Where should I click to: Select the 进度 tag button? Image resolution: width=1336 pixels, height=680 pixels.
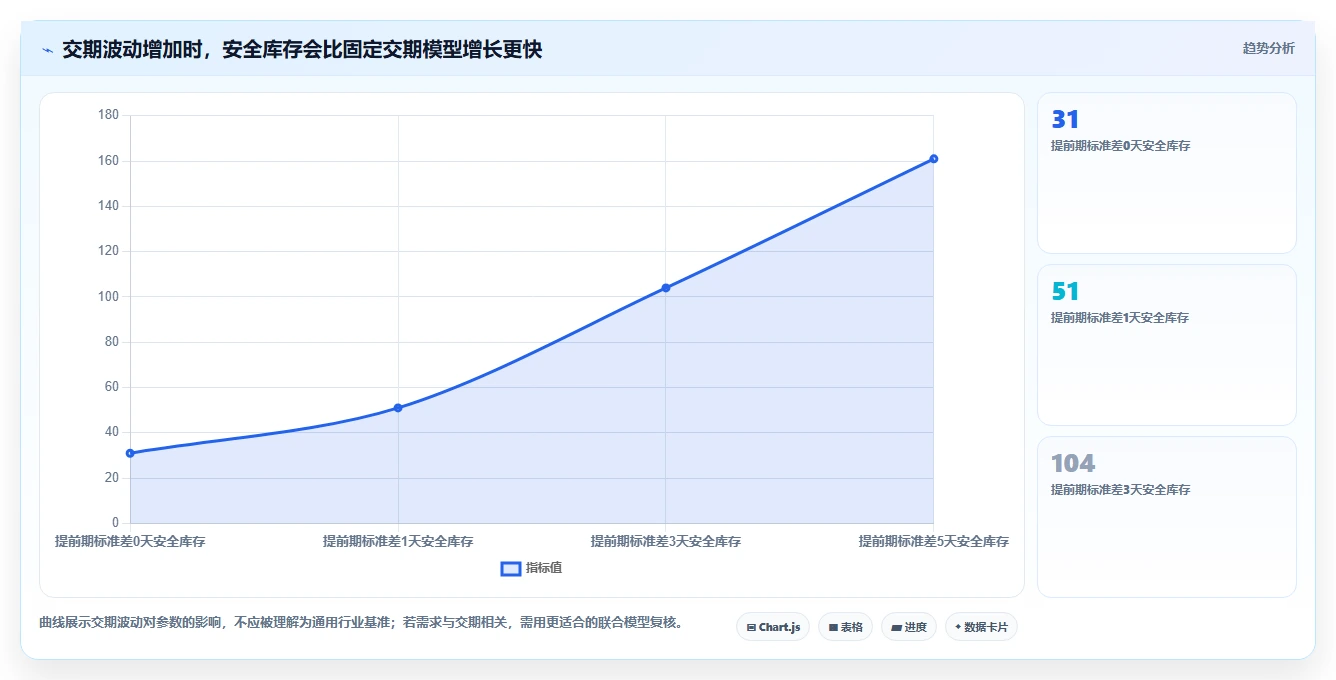click(908, 627)
